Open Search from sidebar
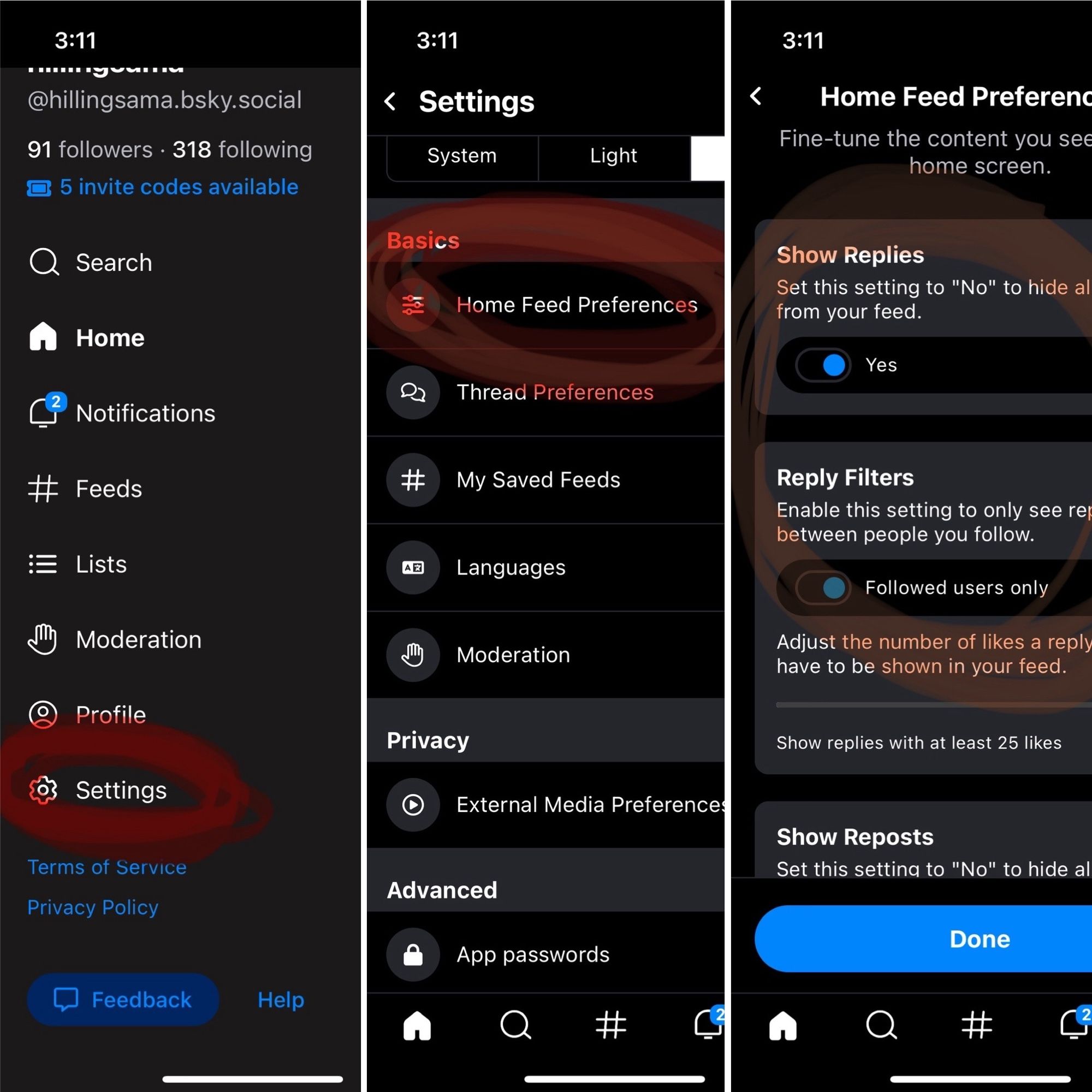The width and height of the screenshot is (1092, 1092). pos(113,262)
